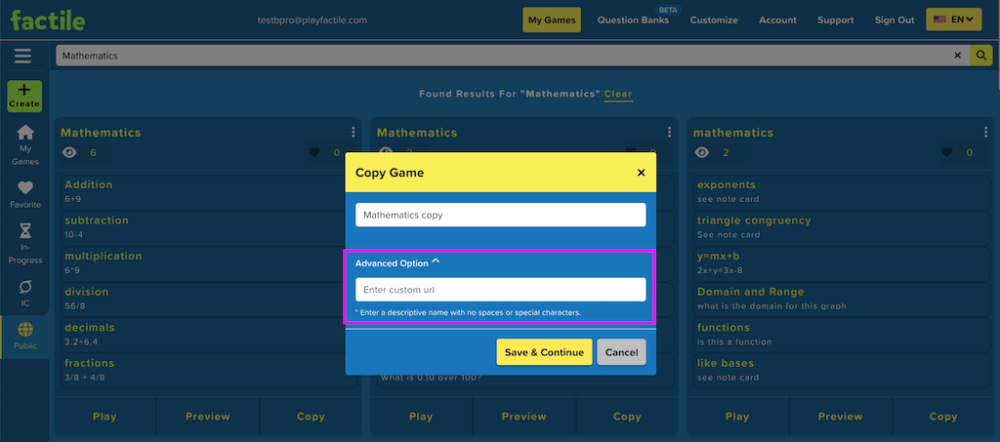Viewport: 1000px width, 442px height.
Task: Open Favorite heart icon in sidebar
Action: pyautogui.click(x=25, y=188)
